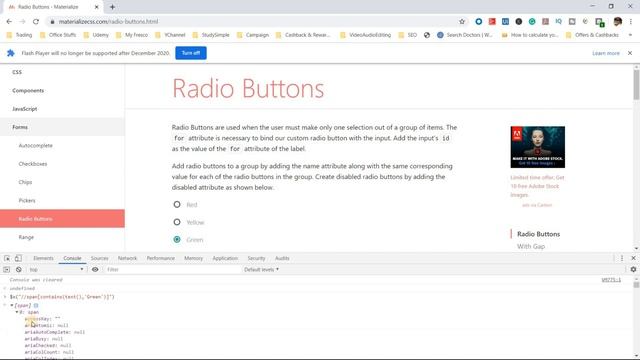Open the Autocomplete sidebar link
The image size is (640, 360).
[x=36, y=146]
